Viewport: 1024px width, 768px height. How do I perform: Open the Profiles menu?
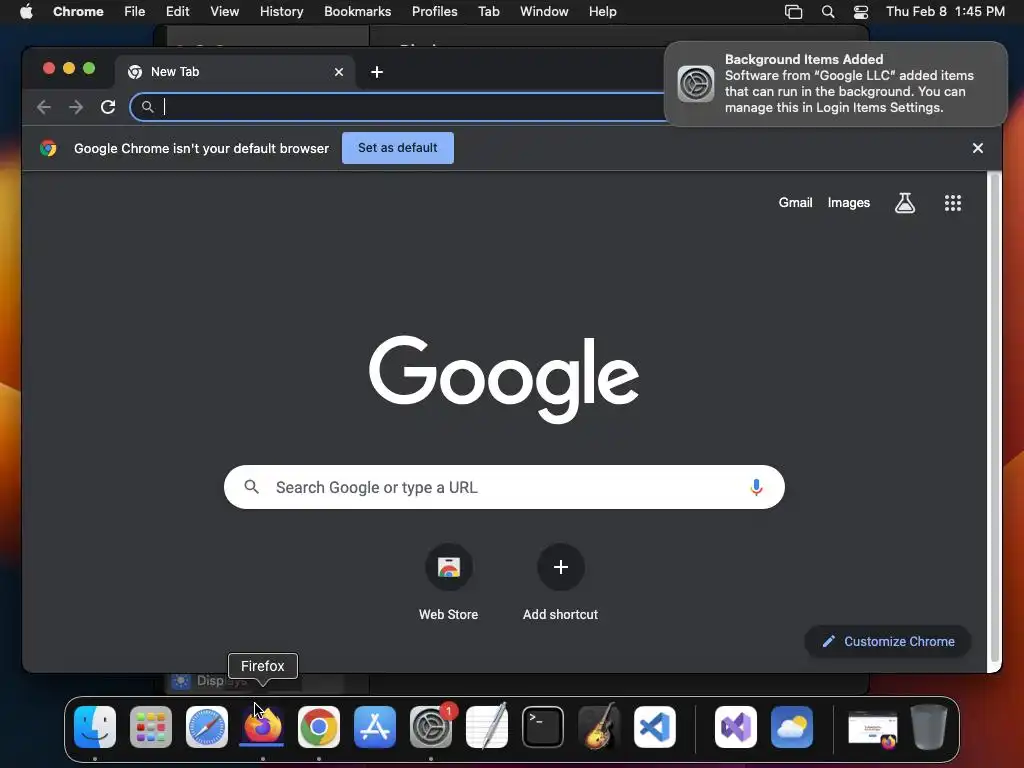tap(434, 12)
